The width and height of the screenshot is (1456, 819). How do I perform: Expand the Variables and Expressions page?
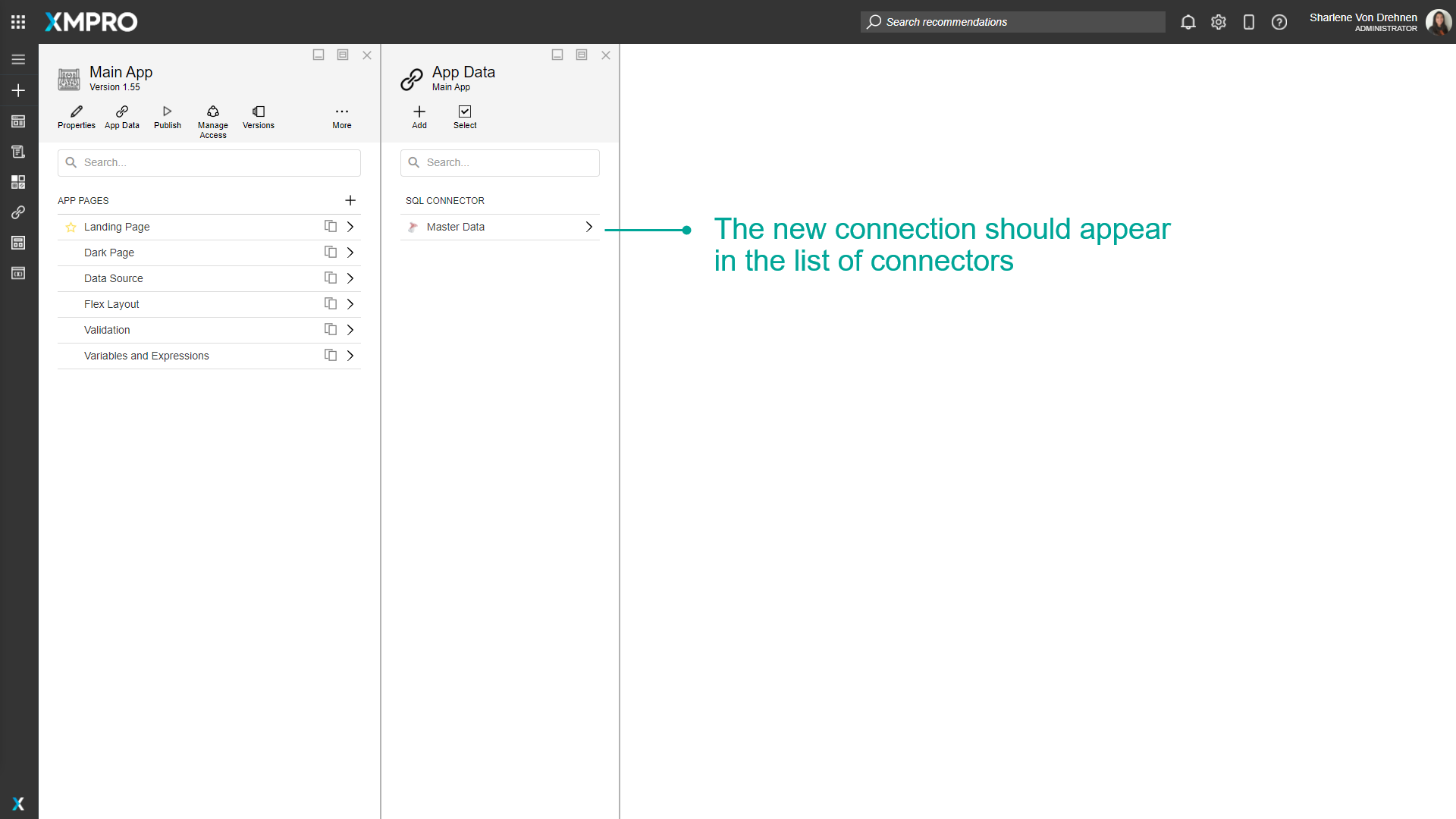click(350, 355)
